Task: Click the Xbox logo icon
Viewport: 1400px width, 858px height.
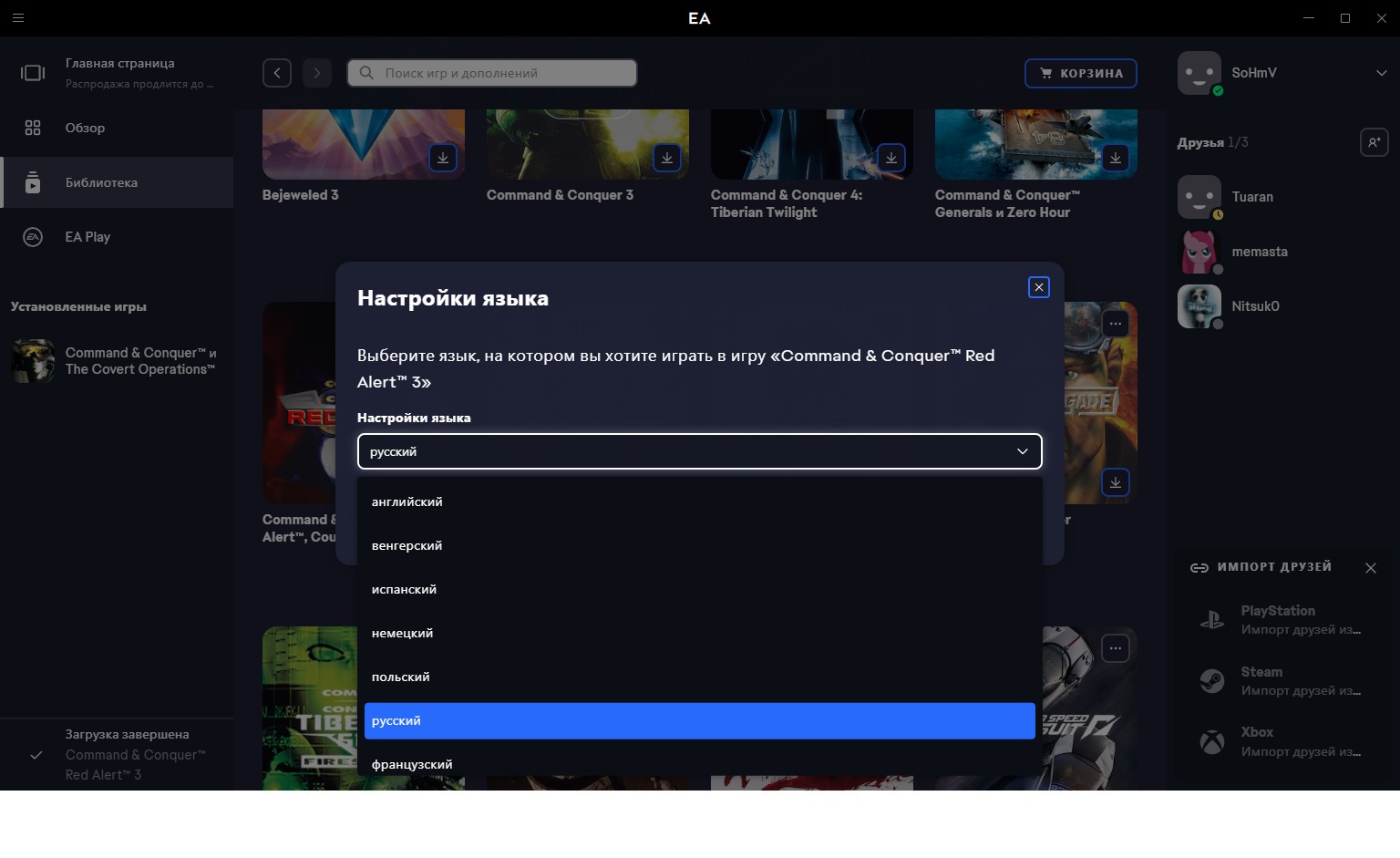Action: coord(1212,742)
